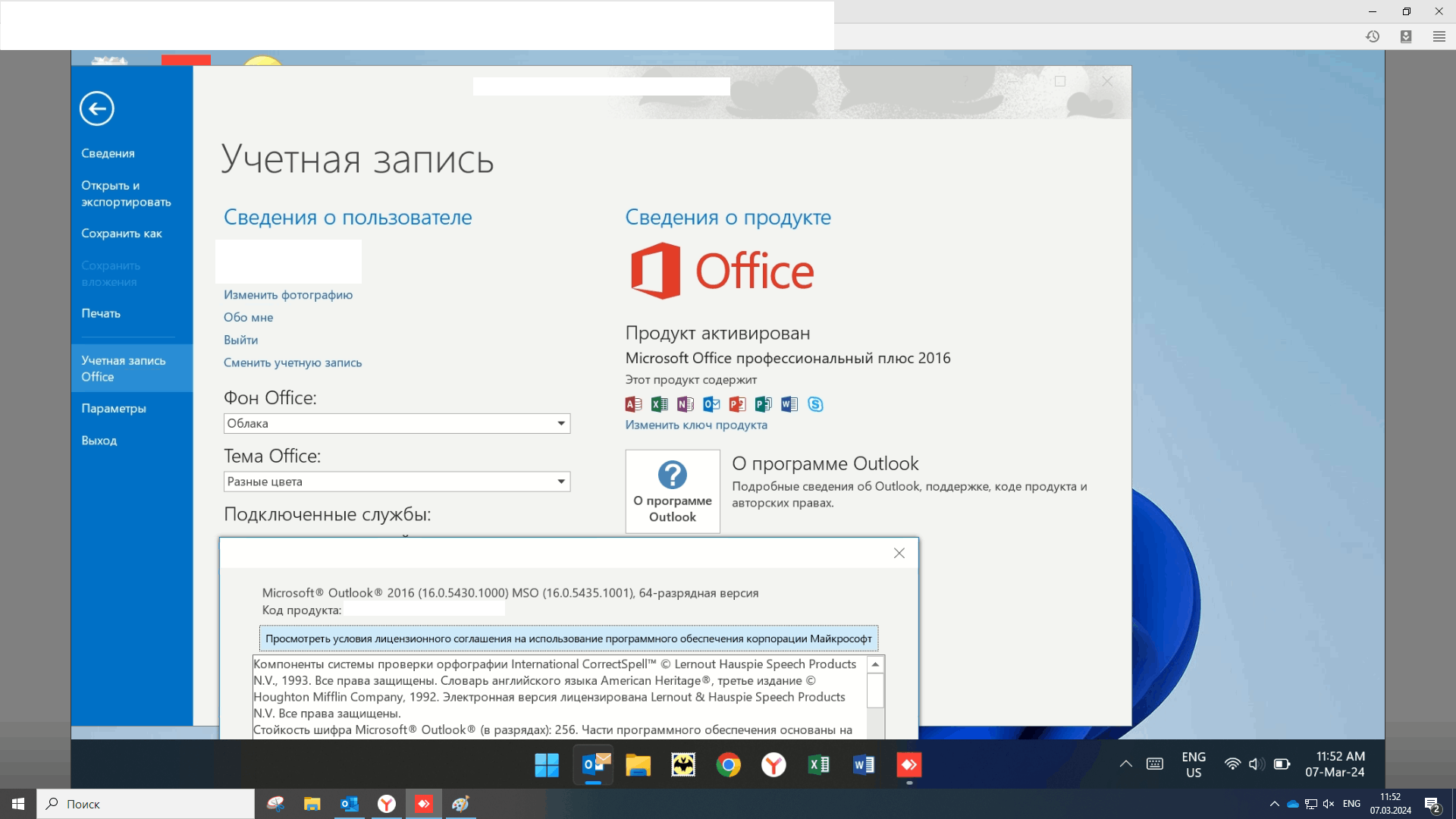This screenshot has height=819, width=1456.
Task: Click the back arrow in Outlook backstage
Action: point(97,108)
